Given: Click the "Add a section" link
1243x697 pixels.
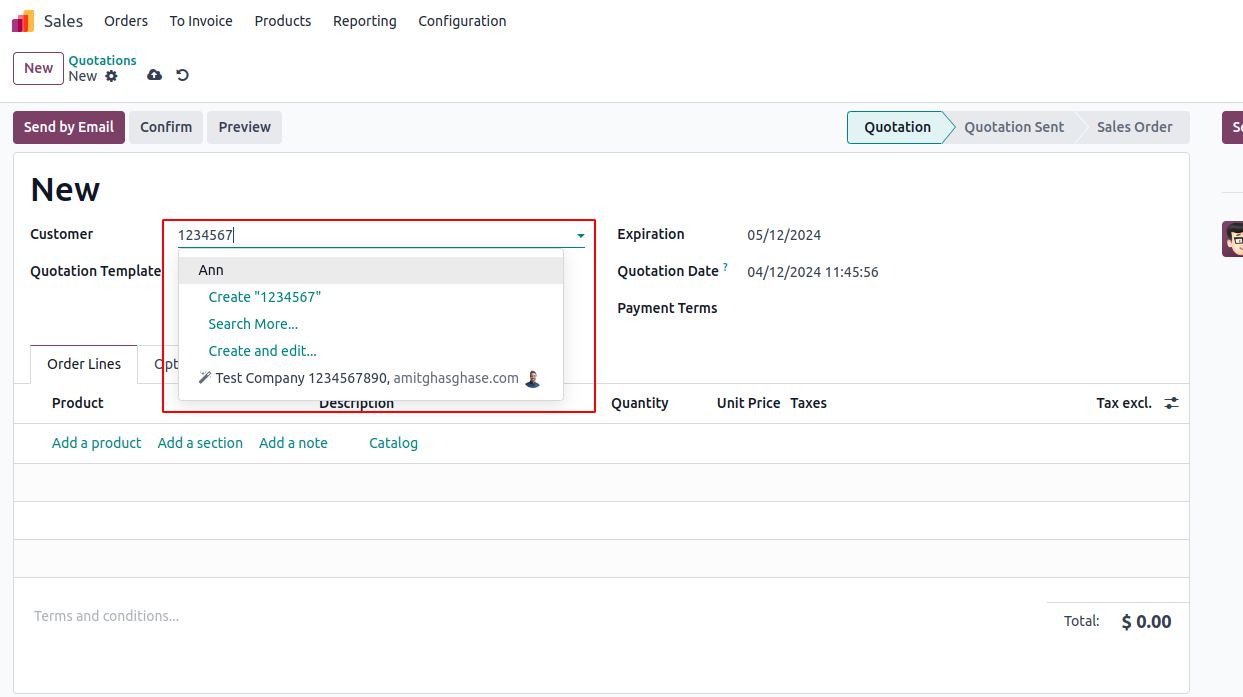Looking at the screenshot, I should 200,443.
